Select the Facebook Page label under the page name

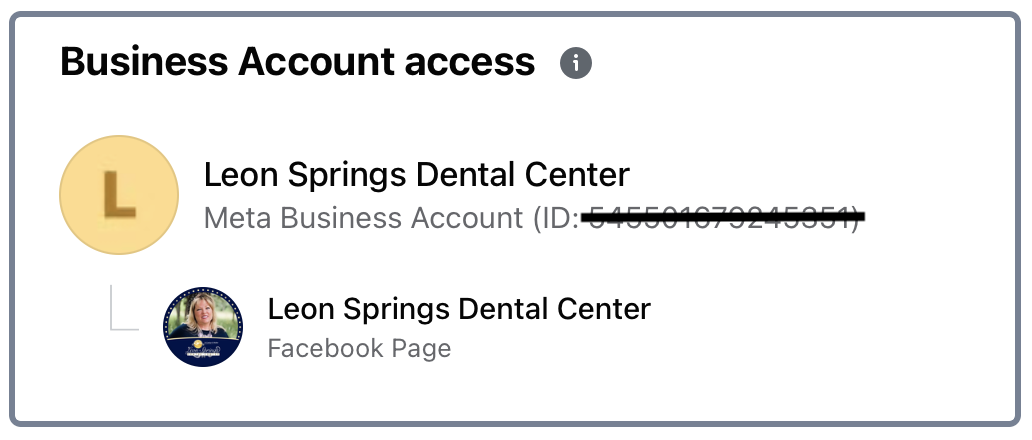(359, 349)
